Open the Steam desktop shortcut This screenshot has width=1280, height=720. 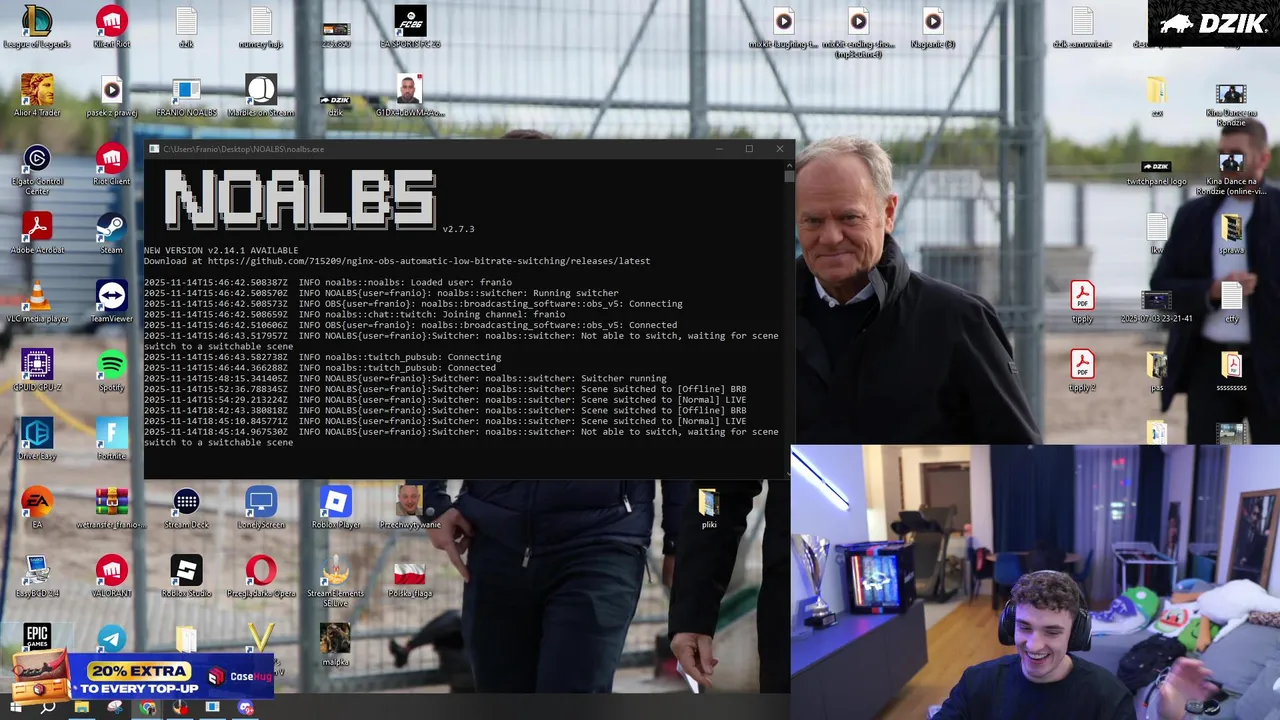pos(112,233)
